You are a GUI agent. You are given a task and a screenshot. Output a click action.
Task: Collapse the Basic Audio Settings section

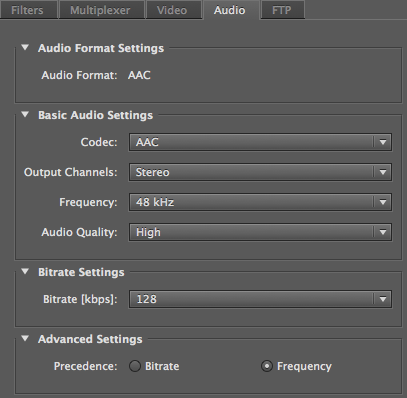(x=25, y=114)
